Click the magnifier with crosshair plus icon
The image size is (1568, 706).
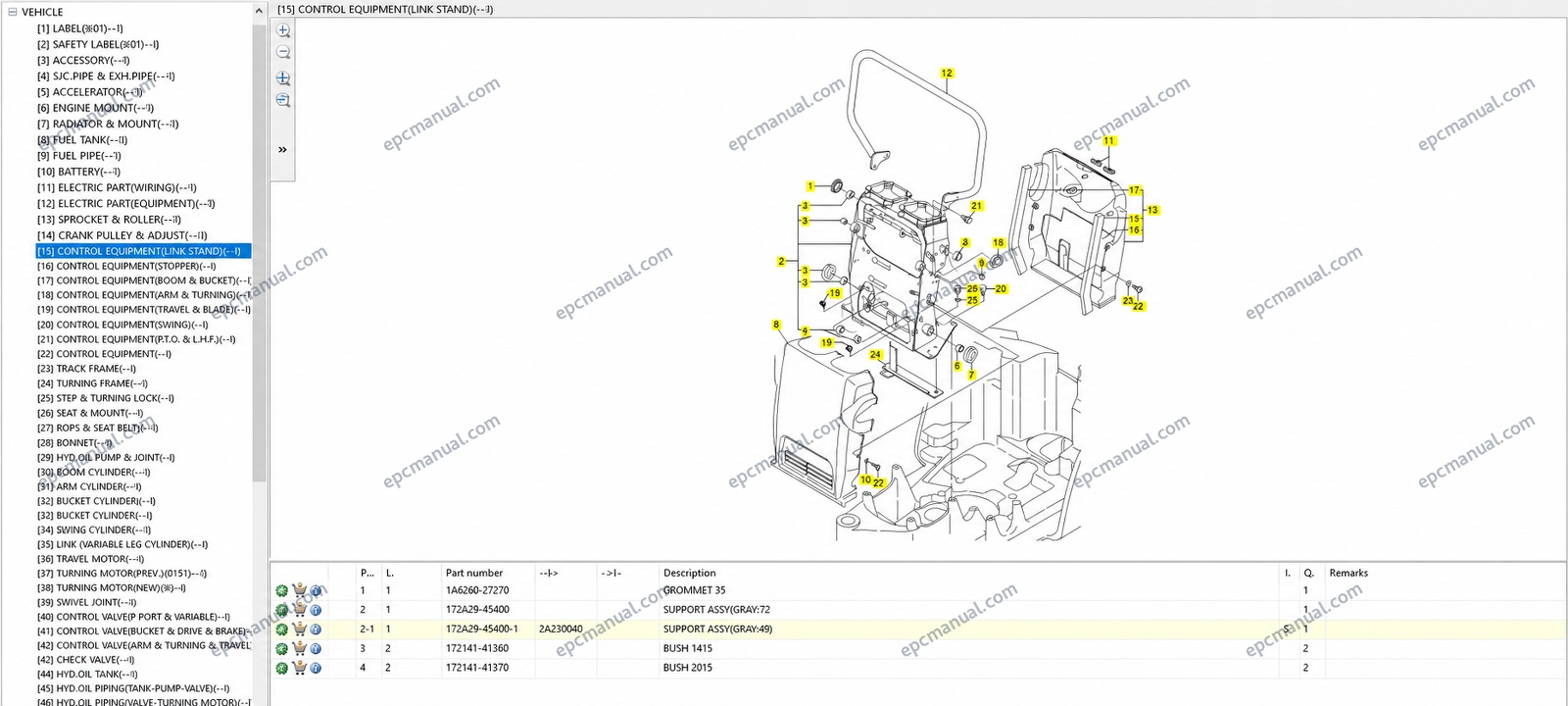(x=283, y=78)
